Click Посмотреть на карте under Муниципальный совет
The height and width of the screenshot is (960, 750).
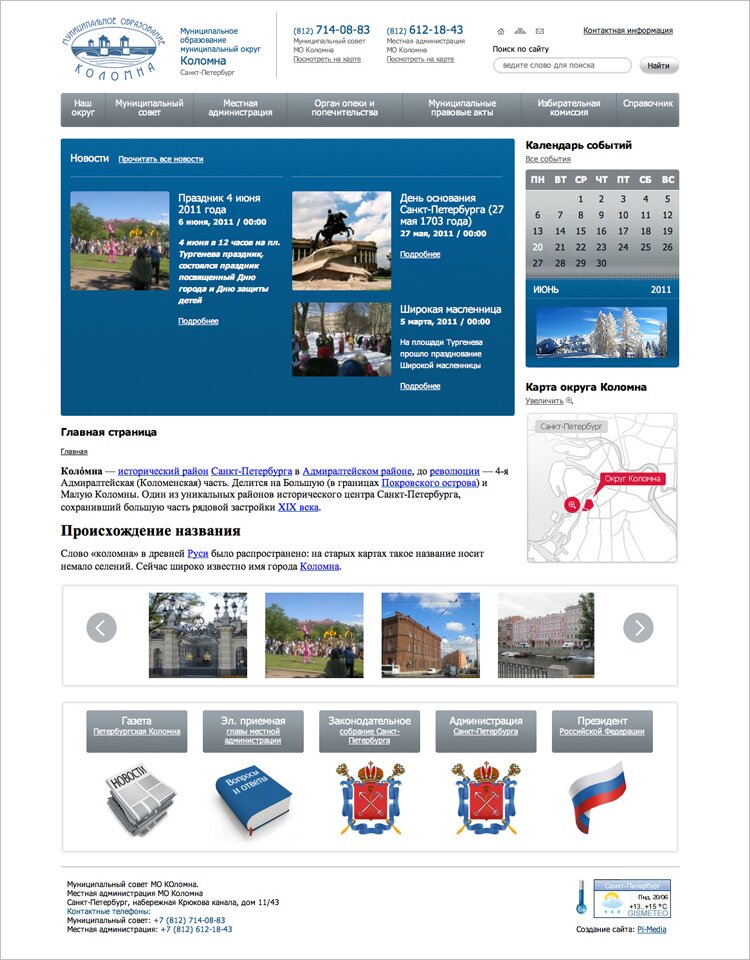(327, 59)
